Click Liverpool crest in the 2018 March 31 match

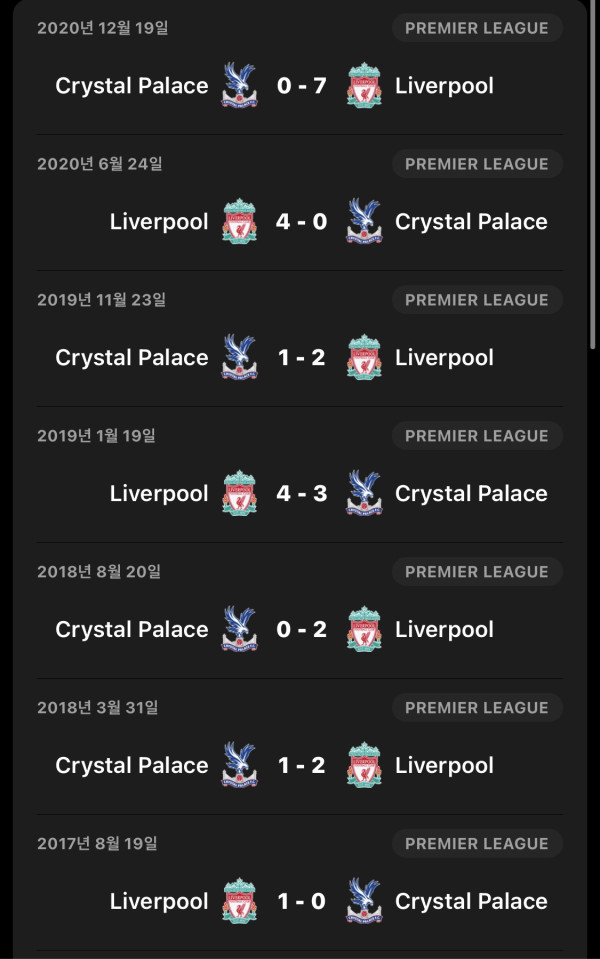(x=364, y=765)
